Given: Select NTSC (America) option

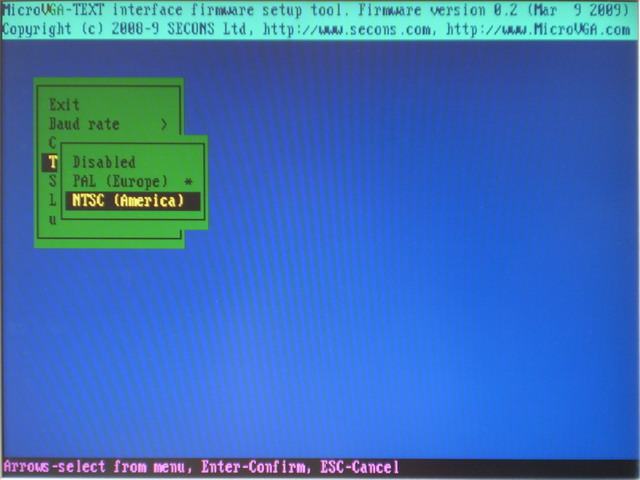Looking at the screenshot, I should pos(133,201).
